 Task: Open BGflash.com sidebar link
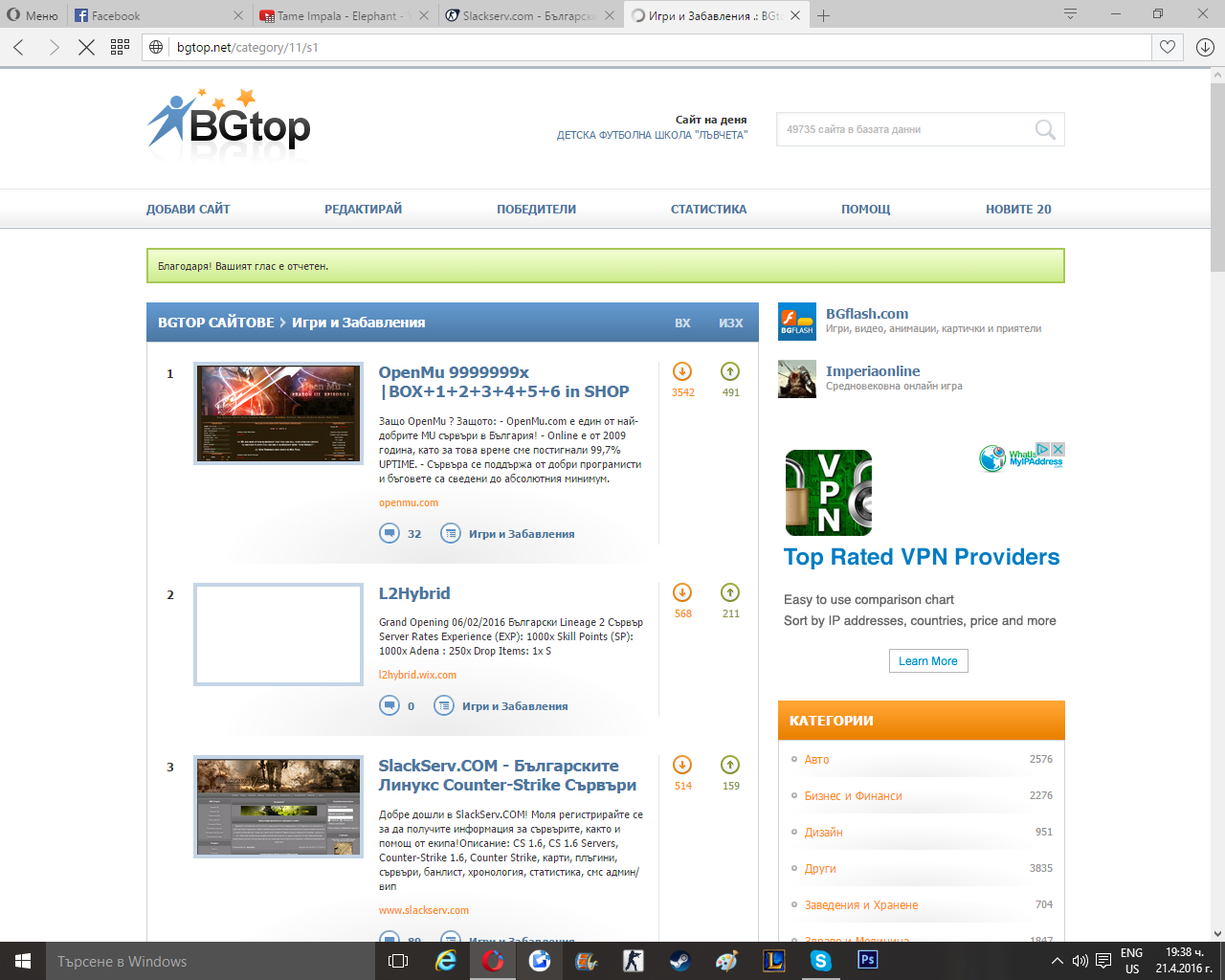[x=867, y=314]
